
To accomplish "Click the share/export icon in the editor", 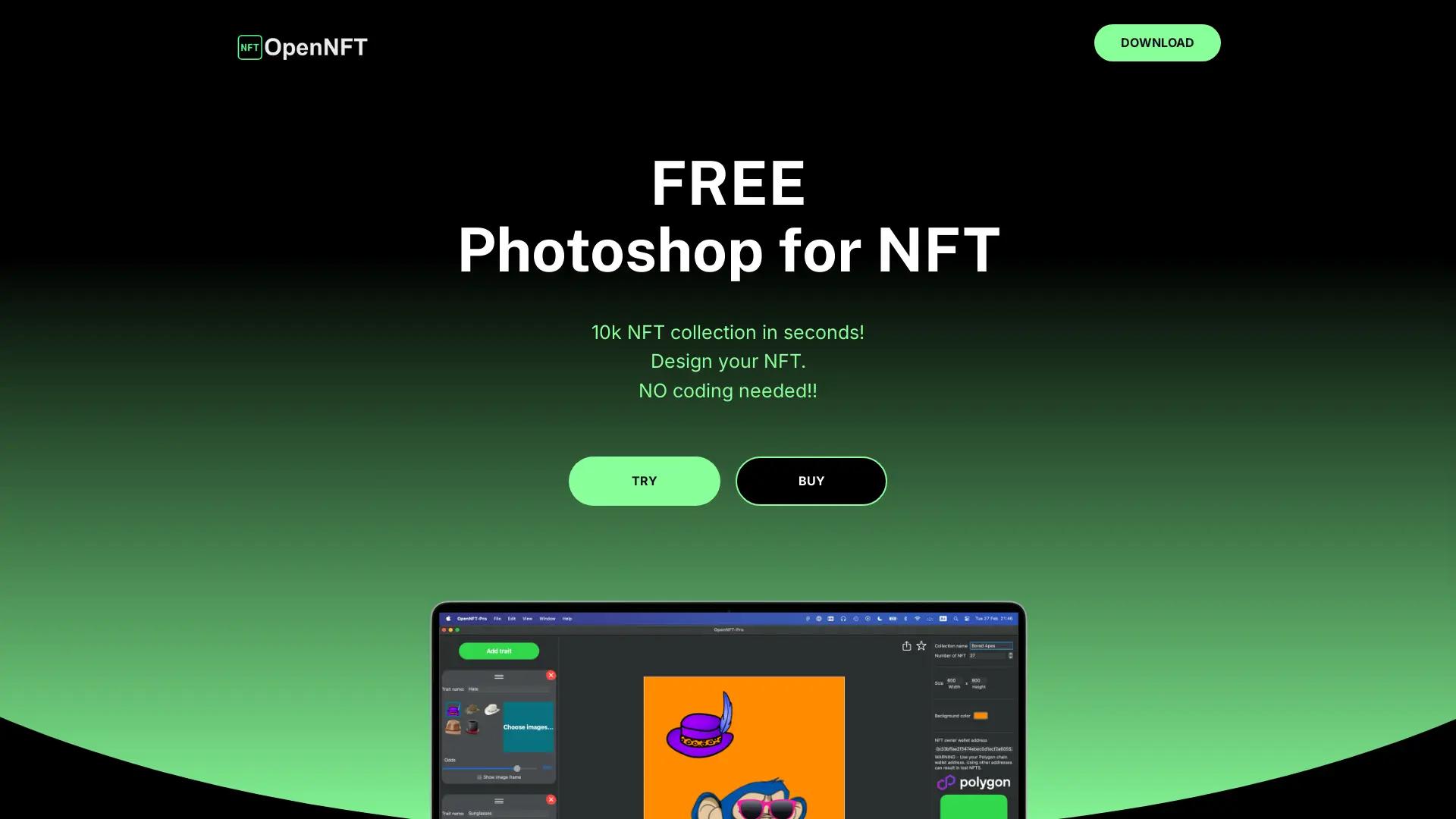I will click(906, 646).
